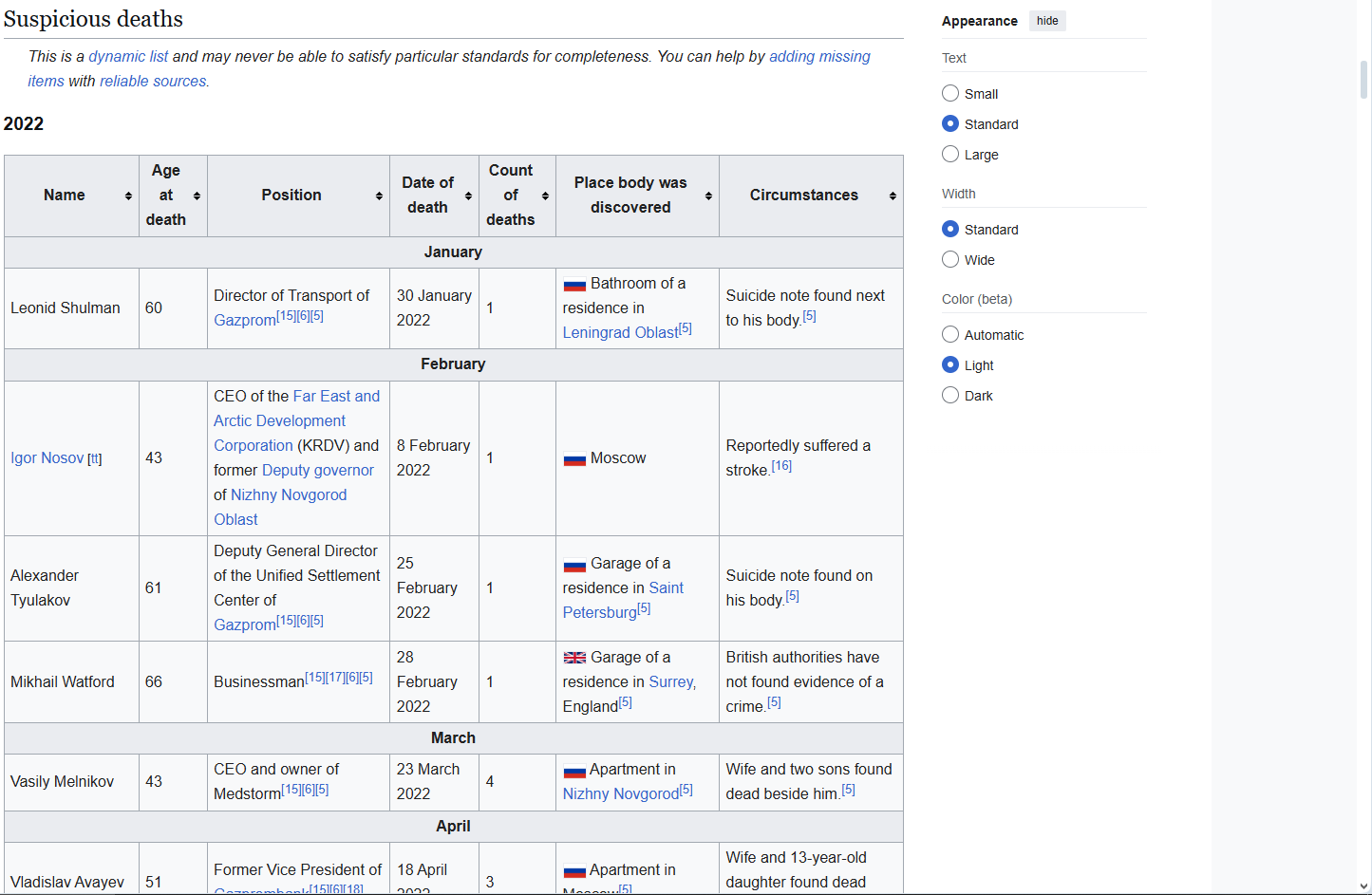Click the '8 February 2022' date cell

[433, 458]
